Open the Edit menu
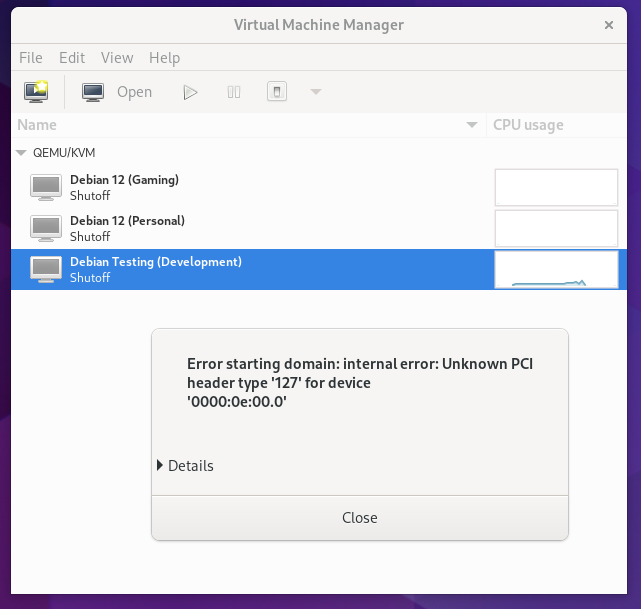641x609 pixels. pos(72,58)
